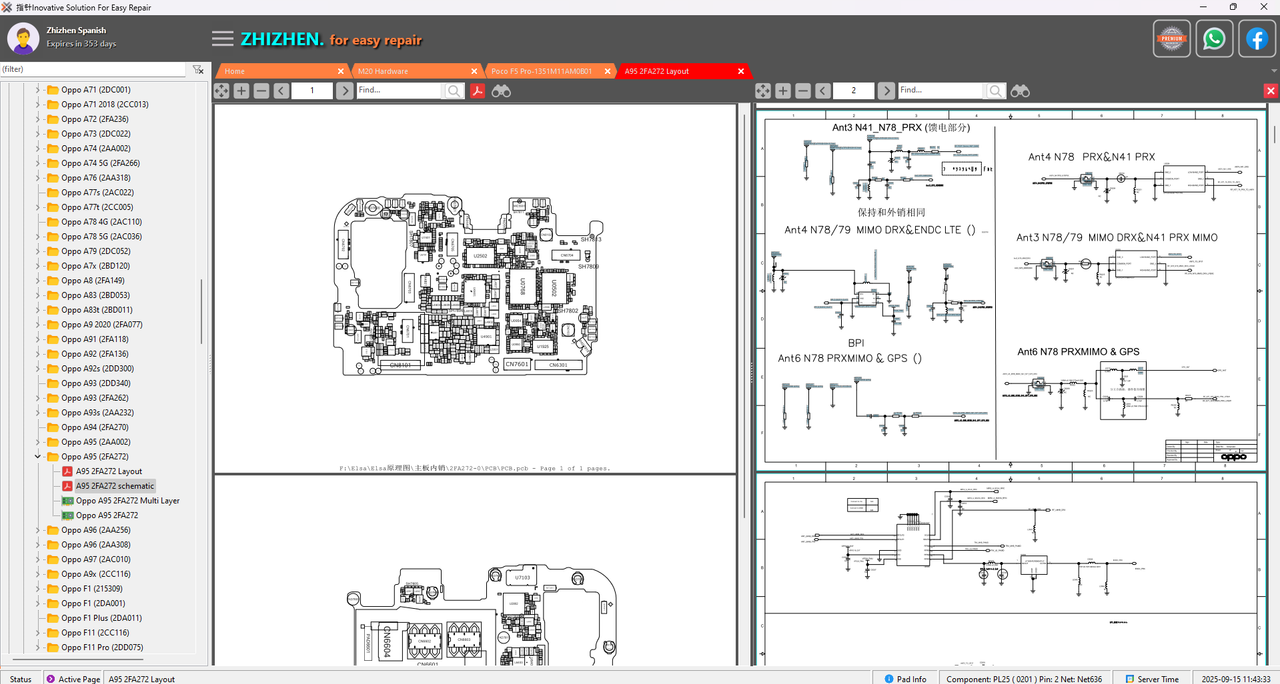
Task: Open A95 2FA272 Layout file in tree
Action: pos(109,471)
